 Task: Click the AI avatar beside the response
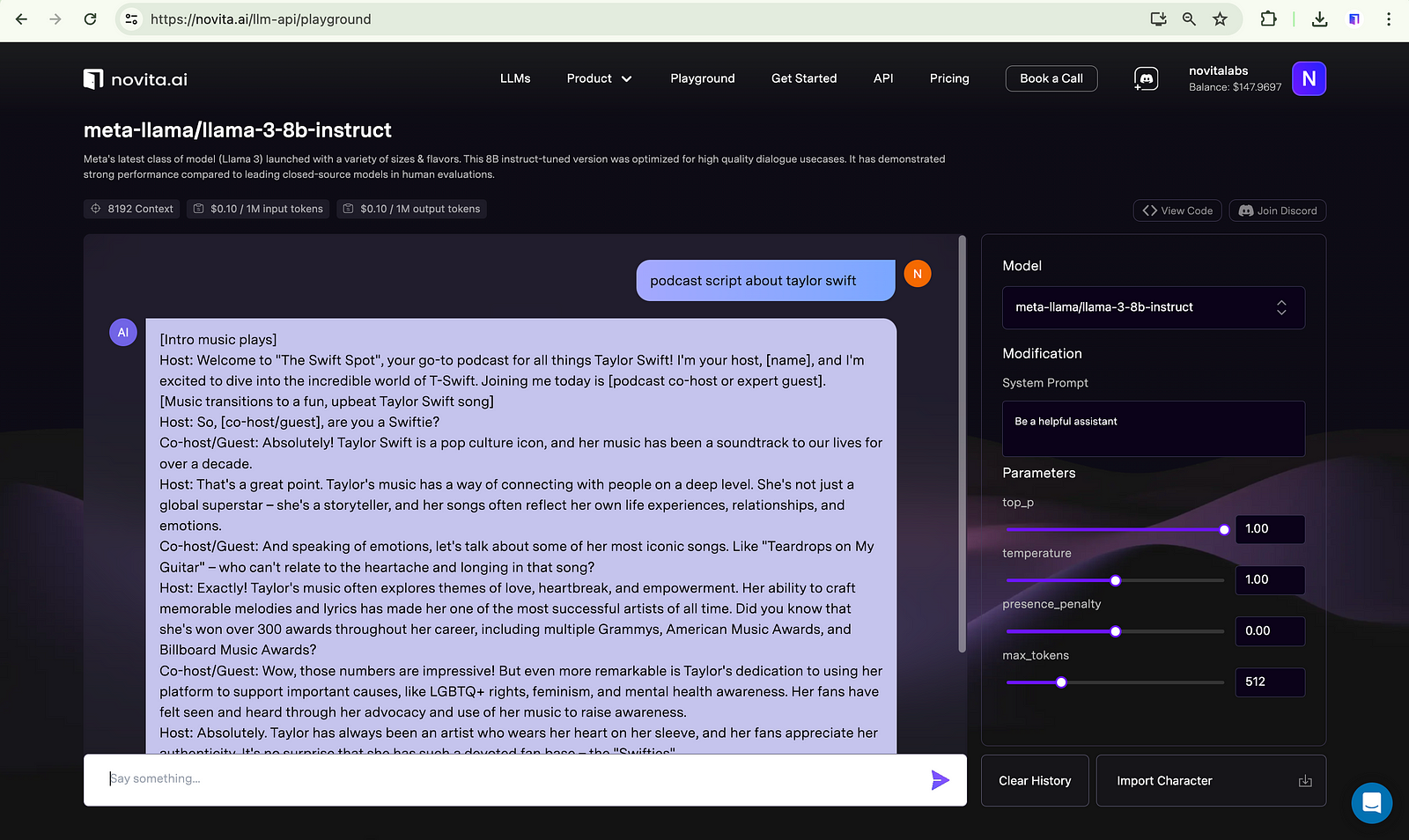[123, 332]
